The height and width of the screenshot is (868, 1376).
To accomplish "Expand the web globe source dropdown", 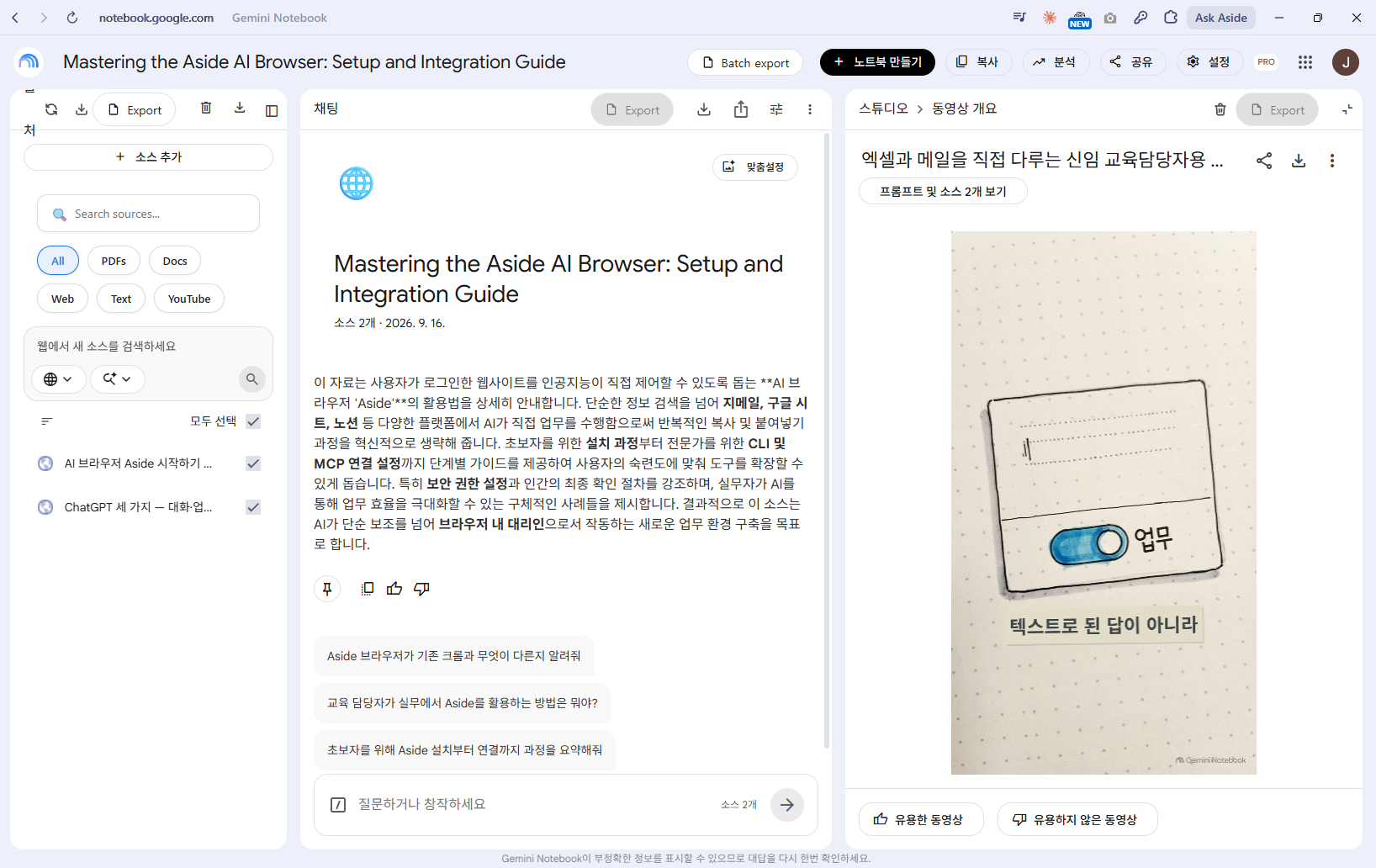I will coord(58,379).
